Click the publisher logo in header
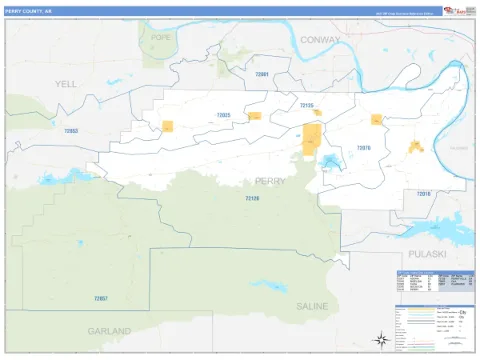Viewport: 480px width, 360px height. click(459, 11)
